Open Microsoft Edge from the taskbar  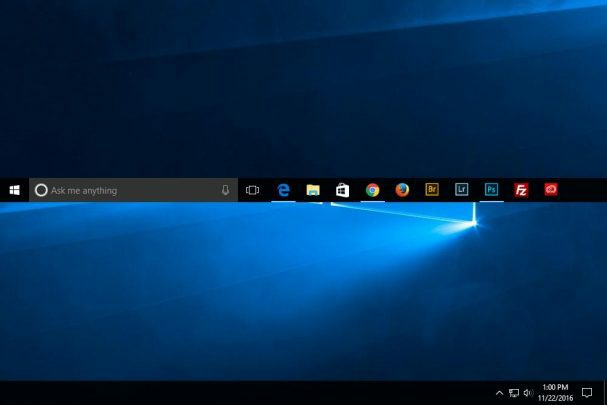click(x=283, y=190)
